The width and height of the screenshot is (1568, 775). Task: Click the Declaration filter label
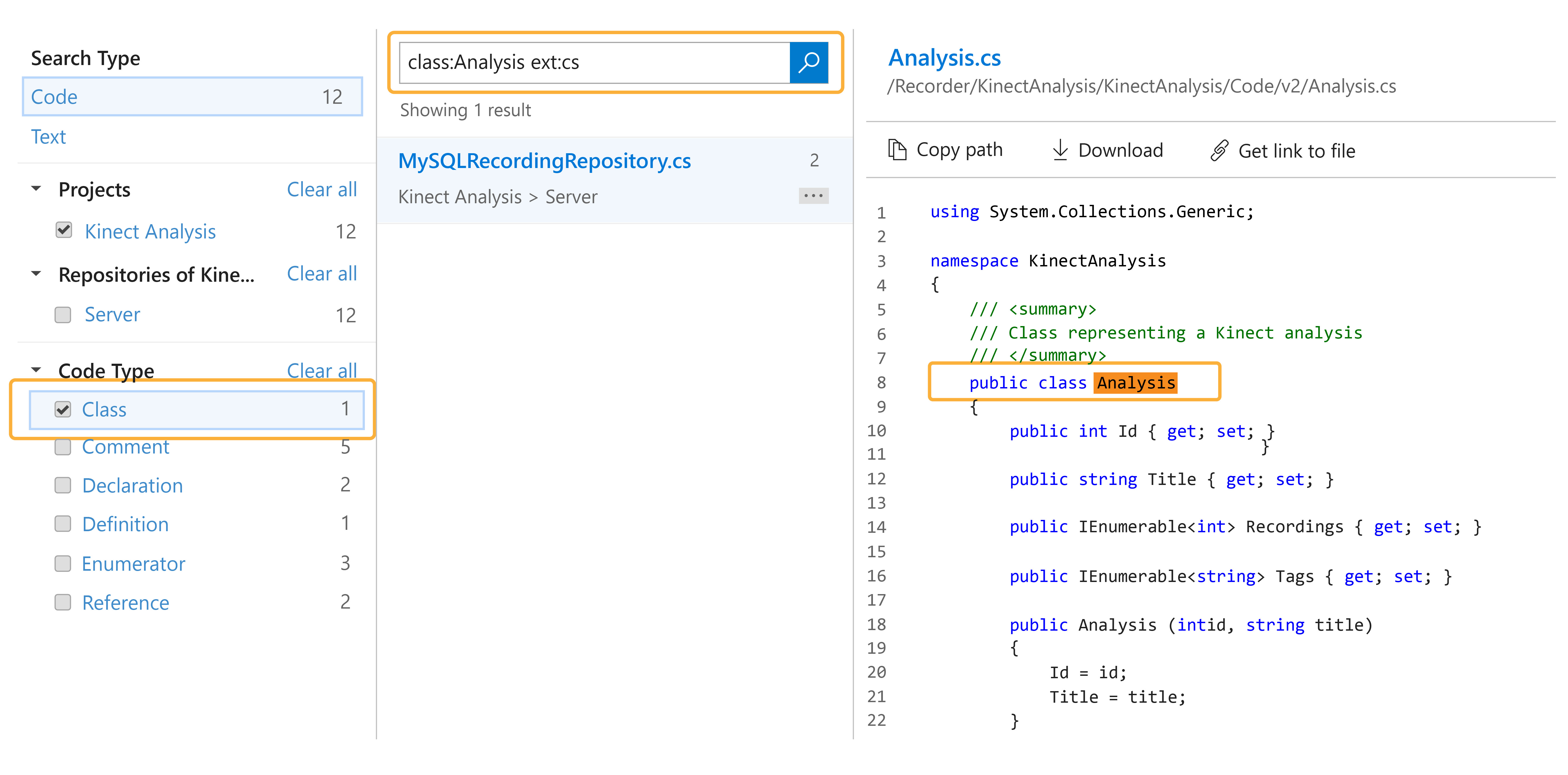[132, 485]
